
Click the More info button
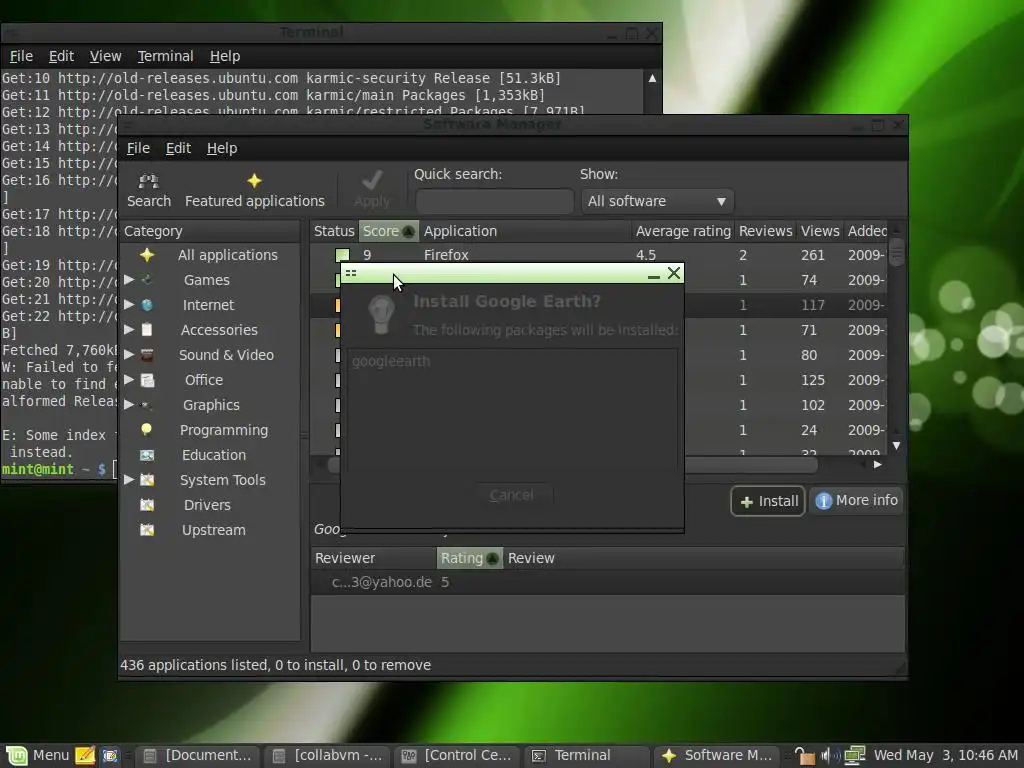pyautogui.click(x=856, y=500)
